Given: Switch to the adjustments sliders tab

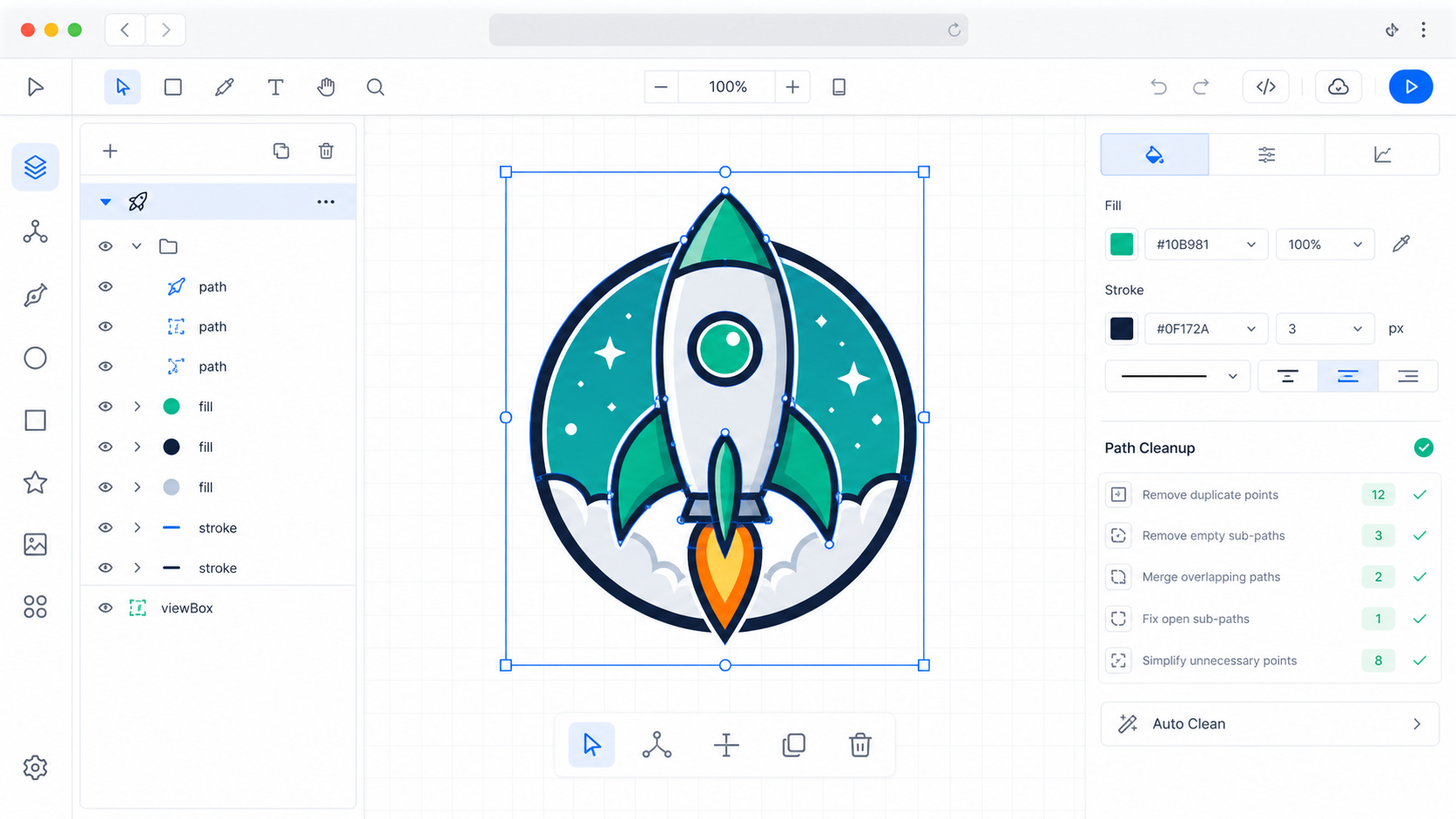Looking at the screenshot, I should point(1266,155).
